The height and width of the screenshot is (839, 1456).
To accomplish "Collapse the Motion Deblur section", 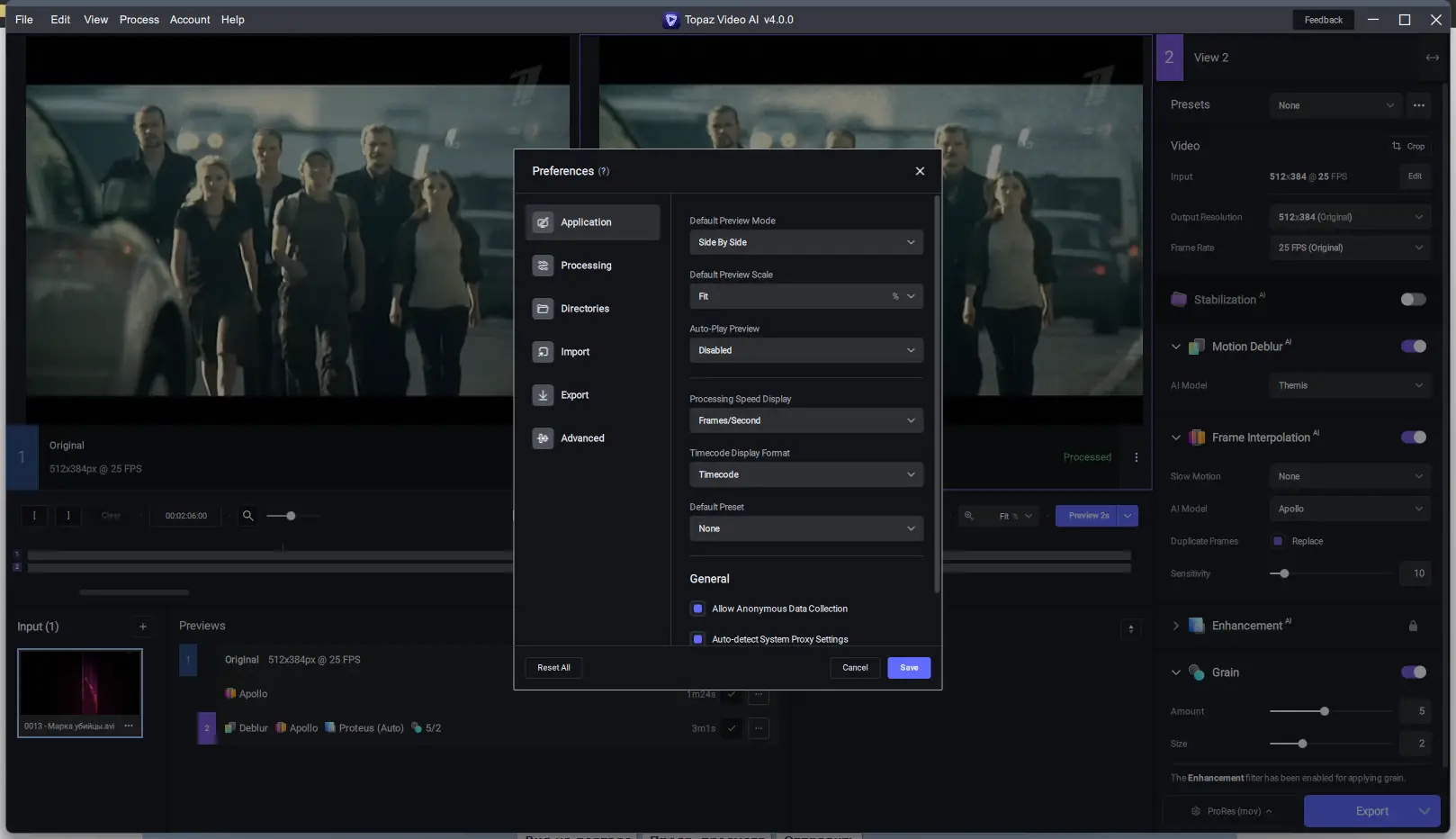I will click(1175, 347).
